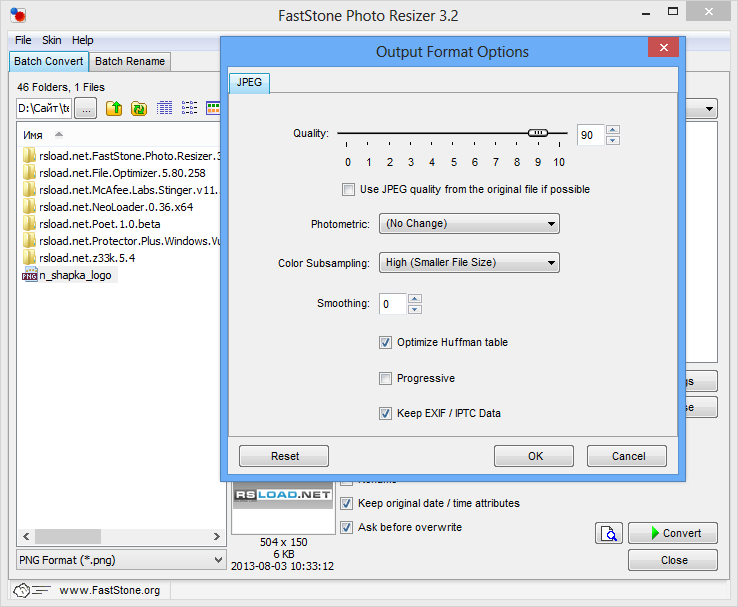The height and width of the screenshot is (607, 738).
Task: Click the Quality slider handle
Action: (x=537, y=133)
